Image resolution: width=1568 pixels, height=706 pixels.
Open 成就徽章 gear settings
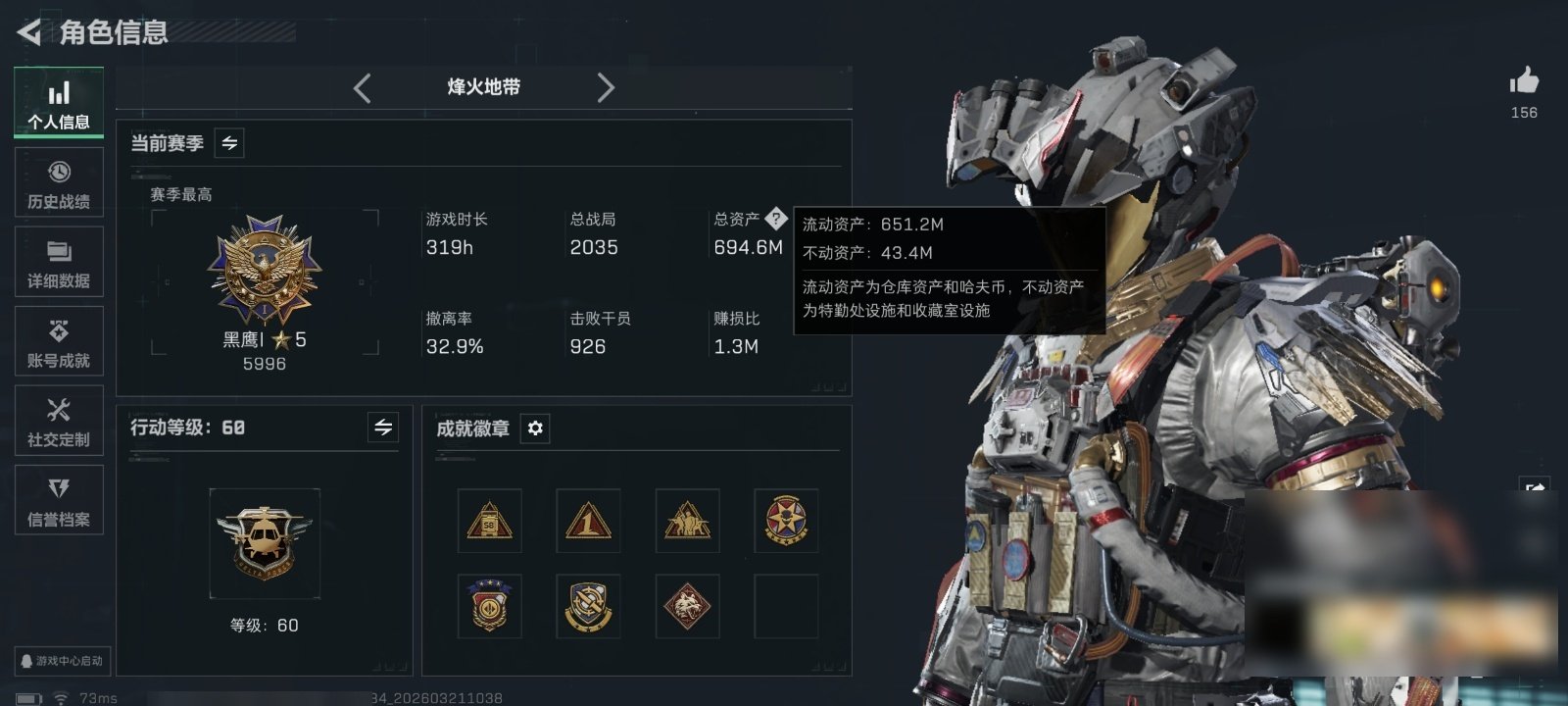coord(535,429)
